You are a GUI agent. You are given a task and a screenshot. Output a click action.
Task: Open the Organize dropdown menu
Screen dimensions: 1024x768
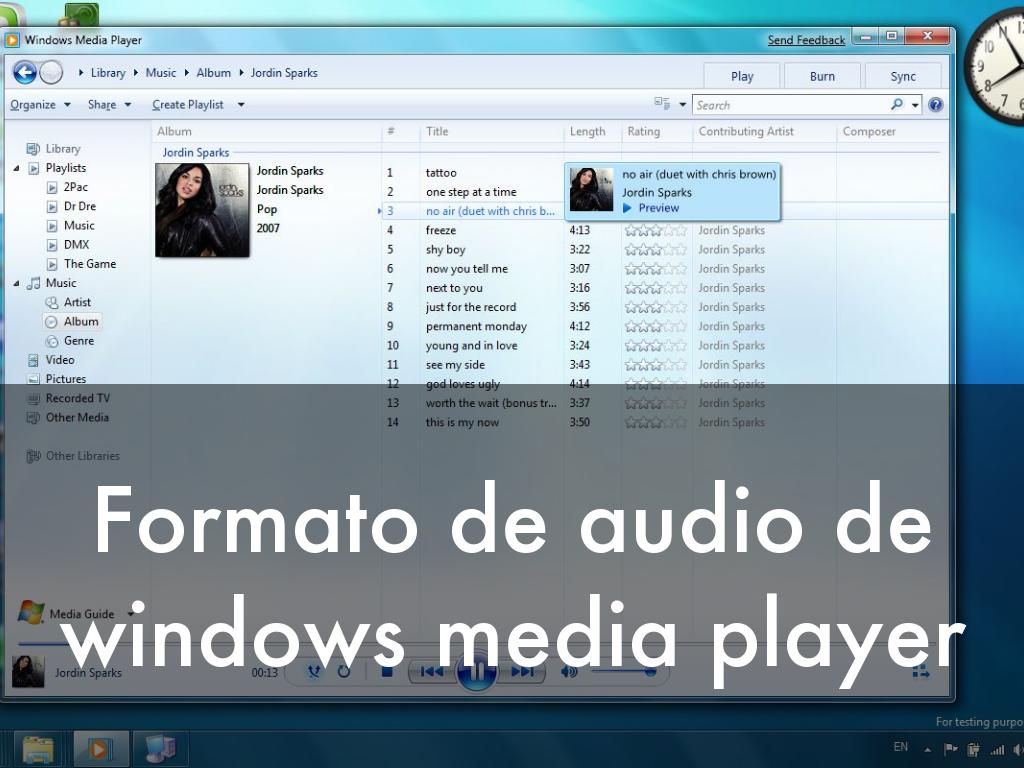(40, 105)
